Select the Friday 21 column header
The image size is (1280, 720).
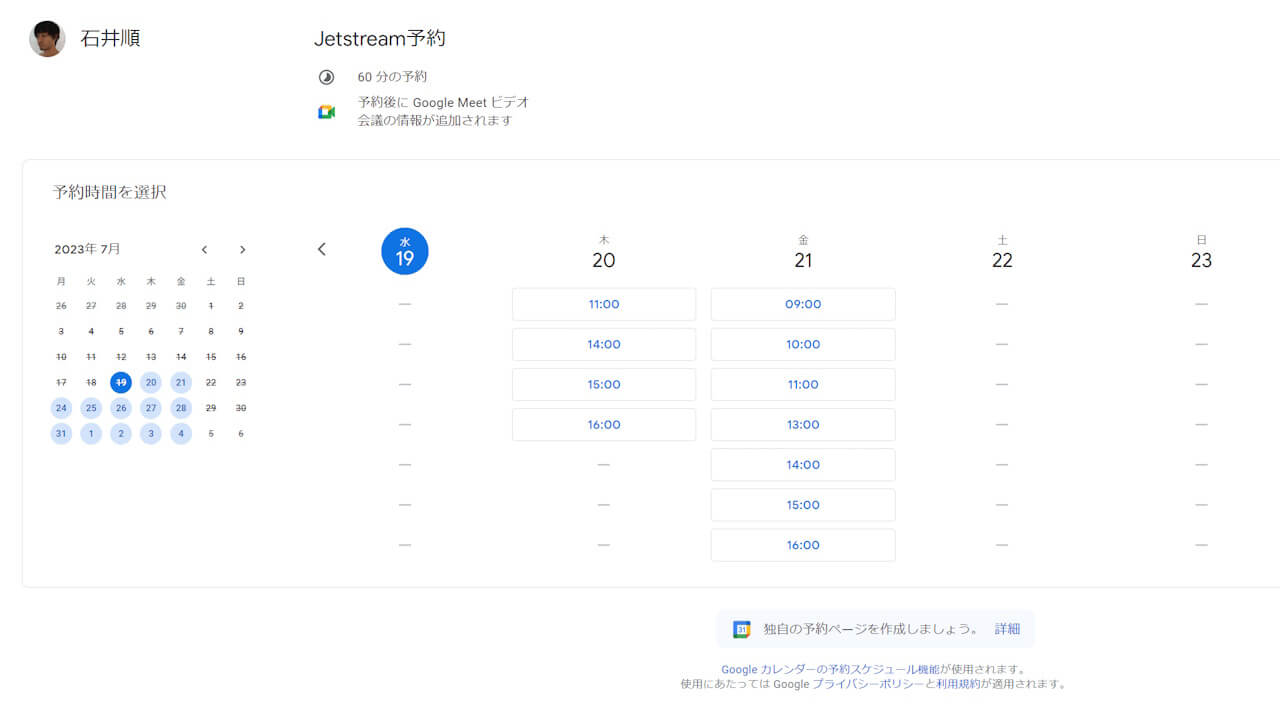(802, 248)
